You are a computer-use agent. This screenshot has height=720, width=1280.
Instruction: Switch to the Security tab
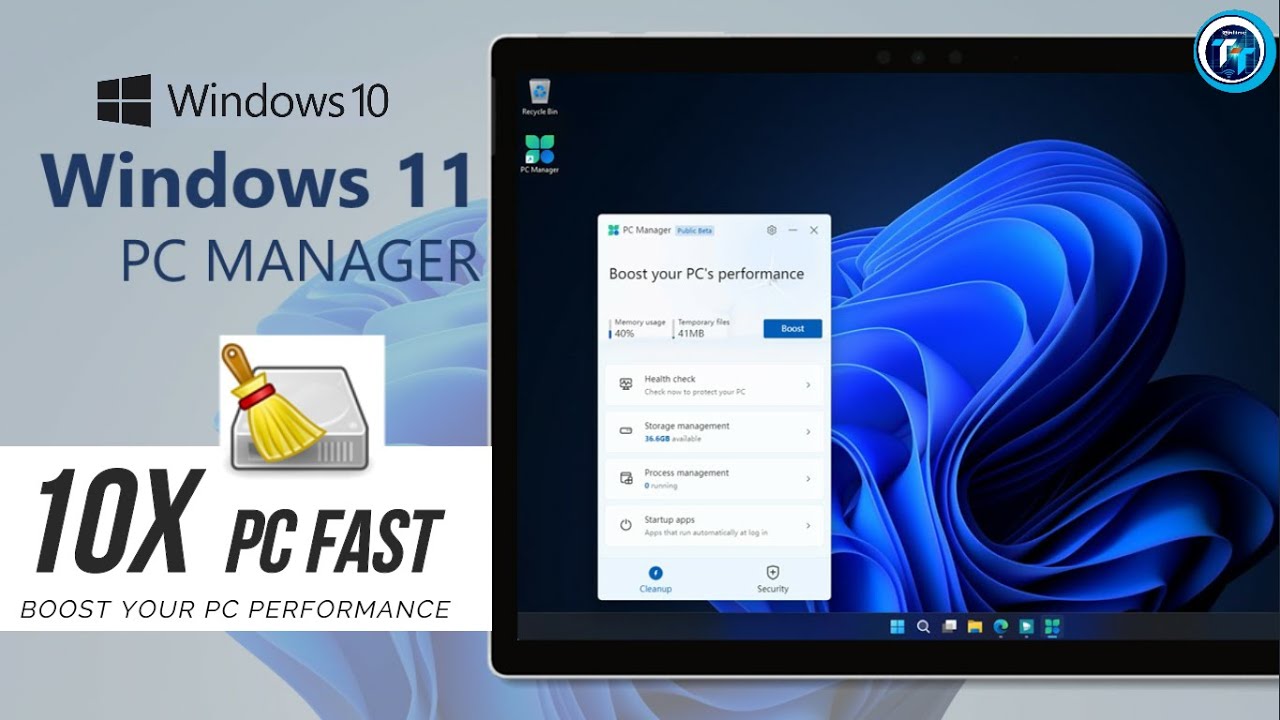pyautogui.click(x=772, y=579)
